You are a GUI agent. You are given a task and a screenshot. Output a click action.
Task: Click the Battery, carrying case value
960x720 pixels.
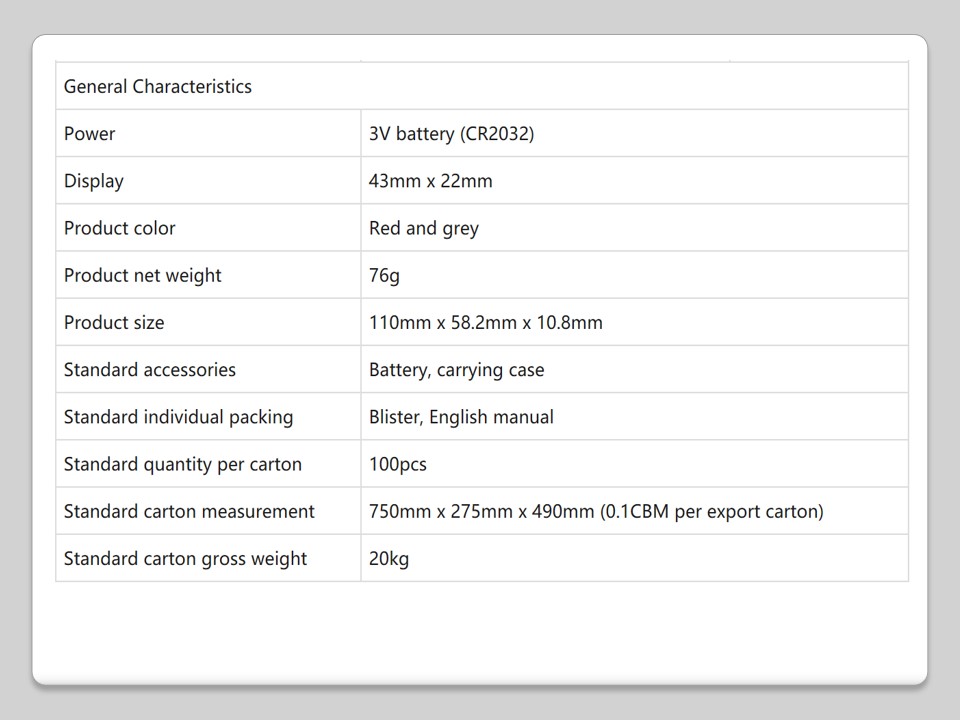(457, 370)
